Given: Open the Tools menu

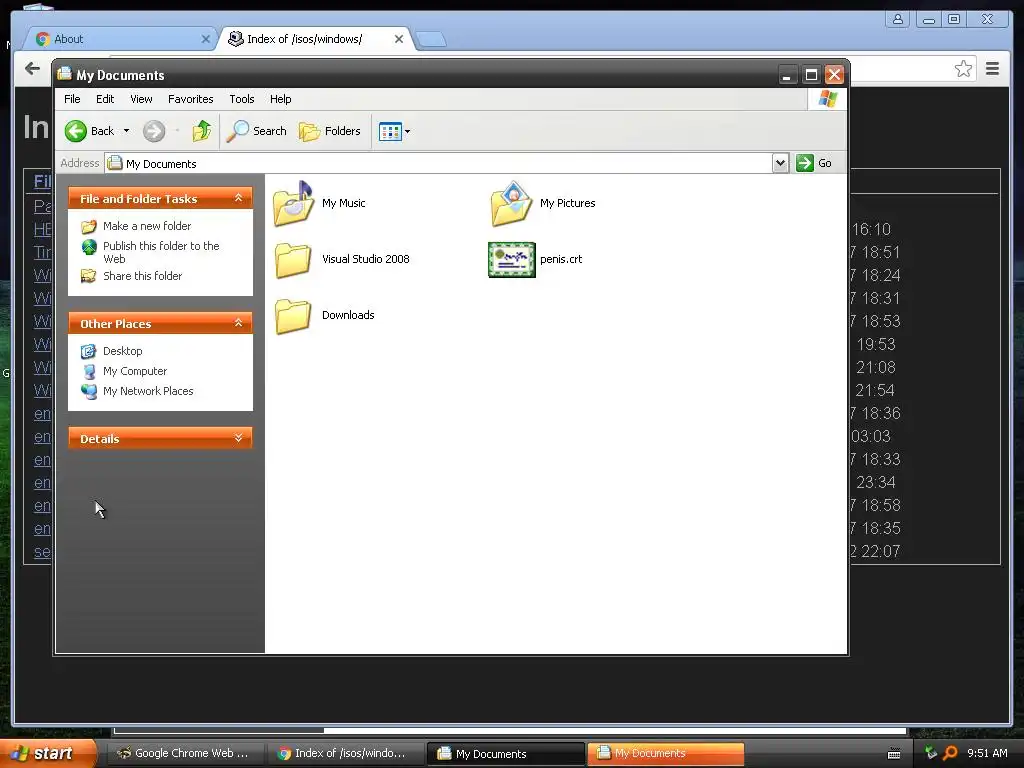Looking at the screenshot, I should [x=242, y=99].
